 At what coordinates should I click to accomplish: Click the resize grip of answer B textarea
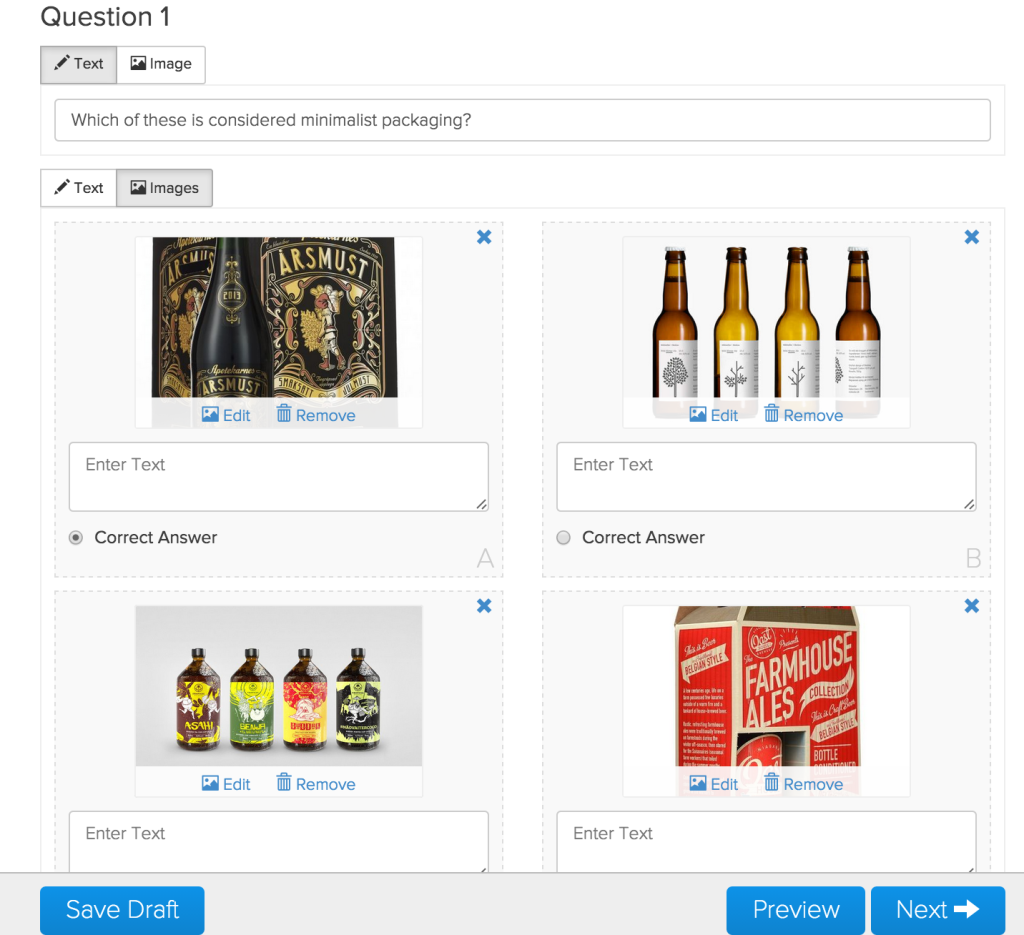pos(969,504)
